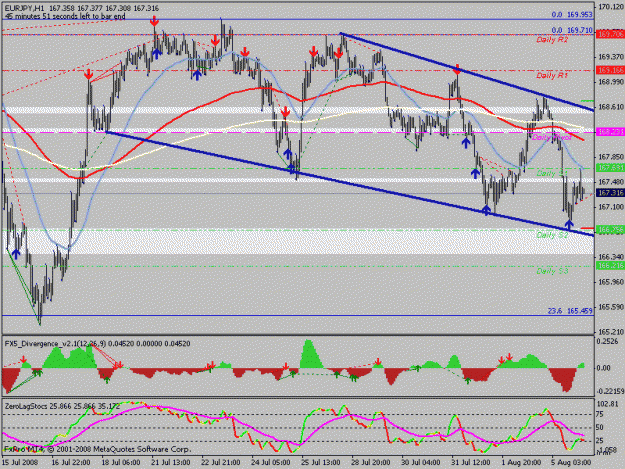625x469 pixels.
Task: Select the '24 Jul 05:00' time label
Action: 271,463
